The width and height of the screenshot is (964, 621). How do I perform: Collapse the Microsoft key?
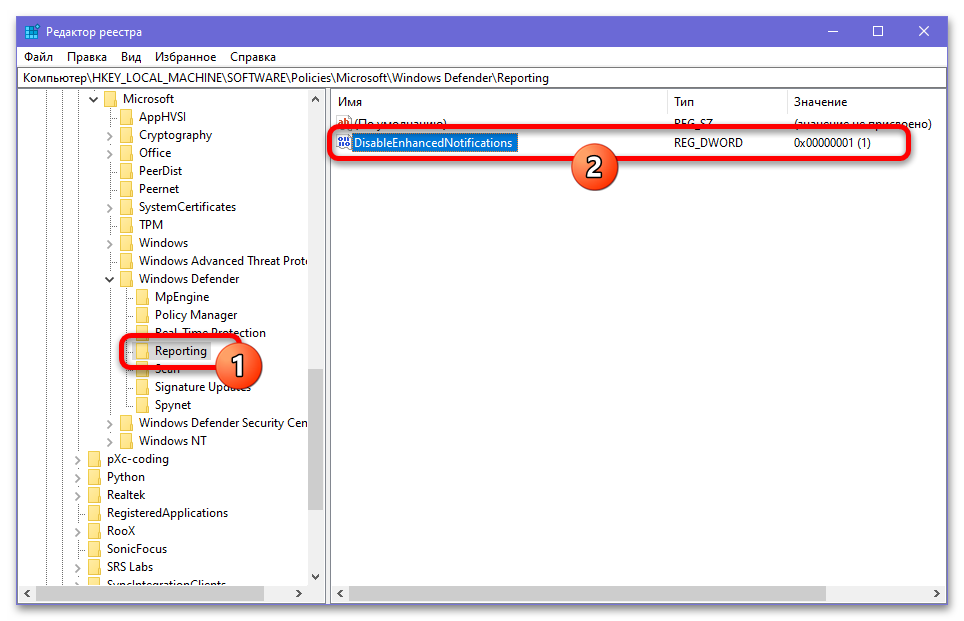[x=93, y=99]
